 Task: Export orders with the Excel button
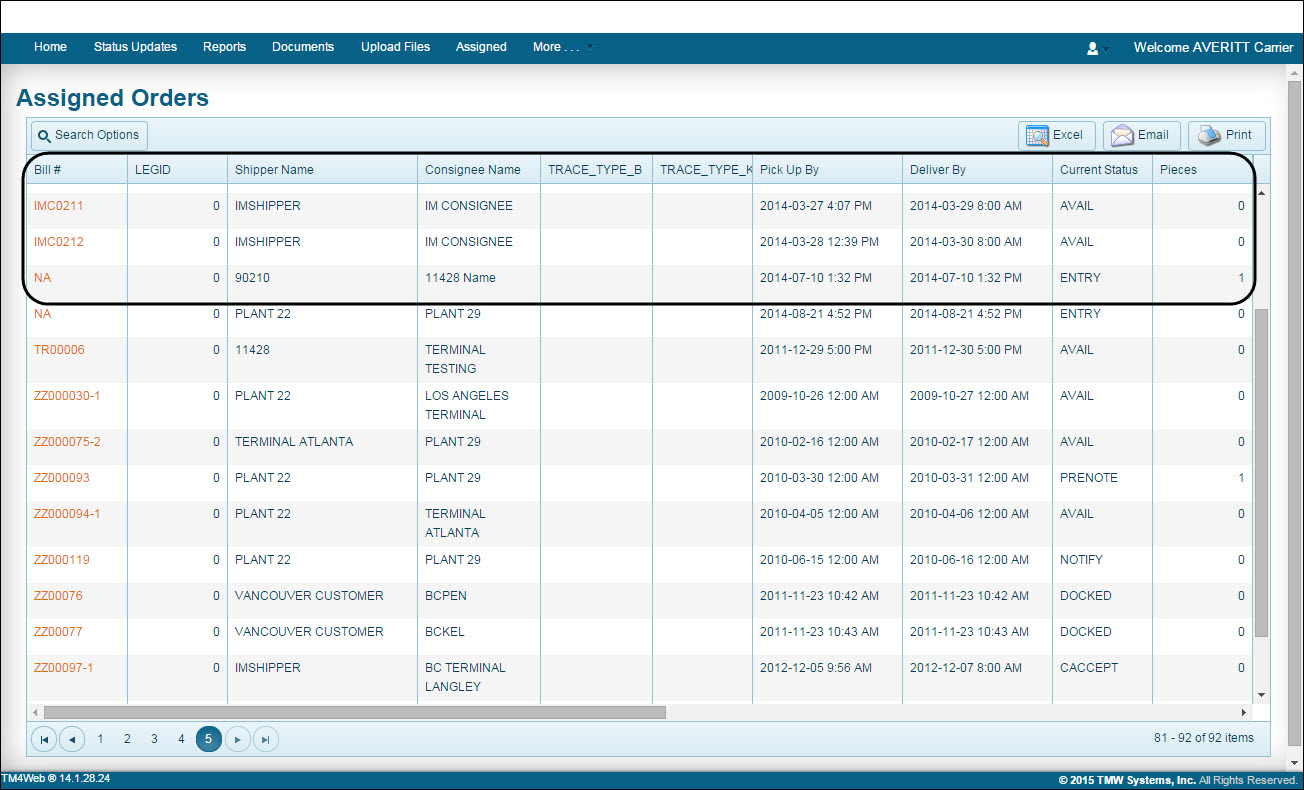click(x=1056, y=135)
